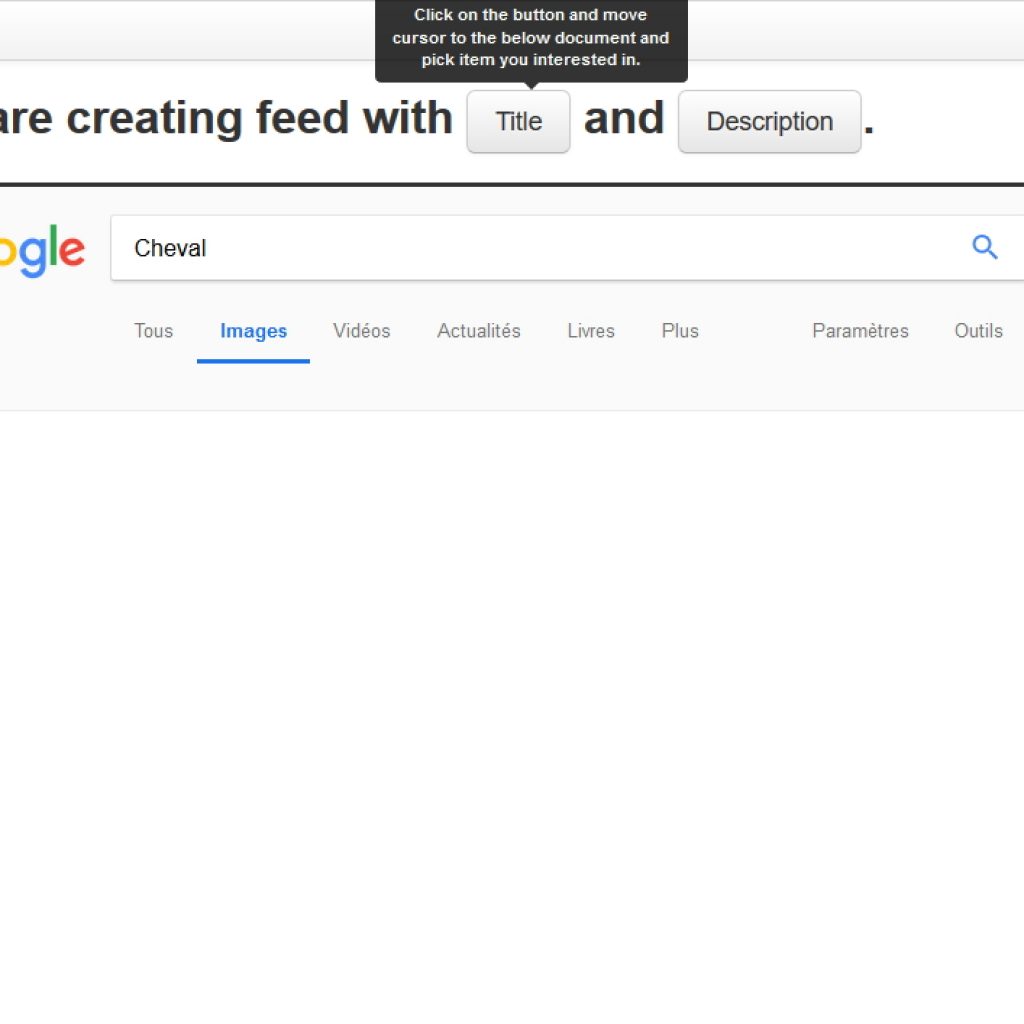
Task: Click the blue underline beneath Images
Action: click(253, 361)
